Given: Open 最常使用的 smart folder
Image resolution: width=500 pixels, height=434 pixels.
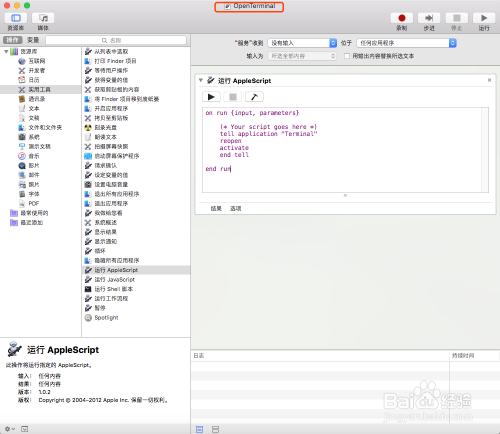Looking at the screenshot, I should (34, 213).
